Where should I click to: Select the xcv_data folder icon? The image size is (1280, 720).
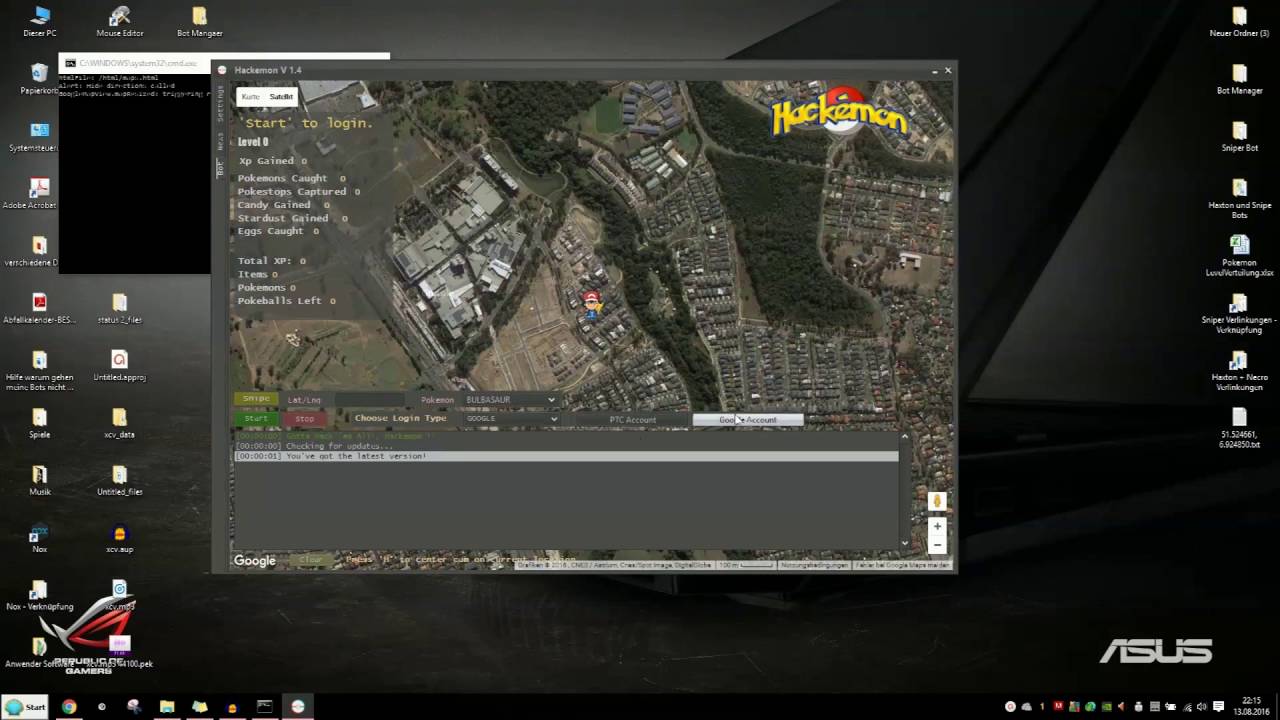click(120, 423)
